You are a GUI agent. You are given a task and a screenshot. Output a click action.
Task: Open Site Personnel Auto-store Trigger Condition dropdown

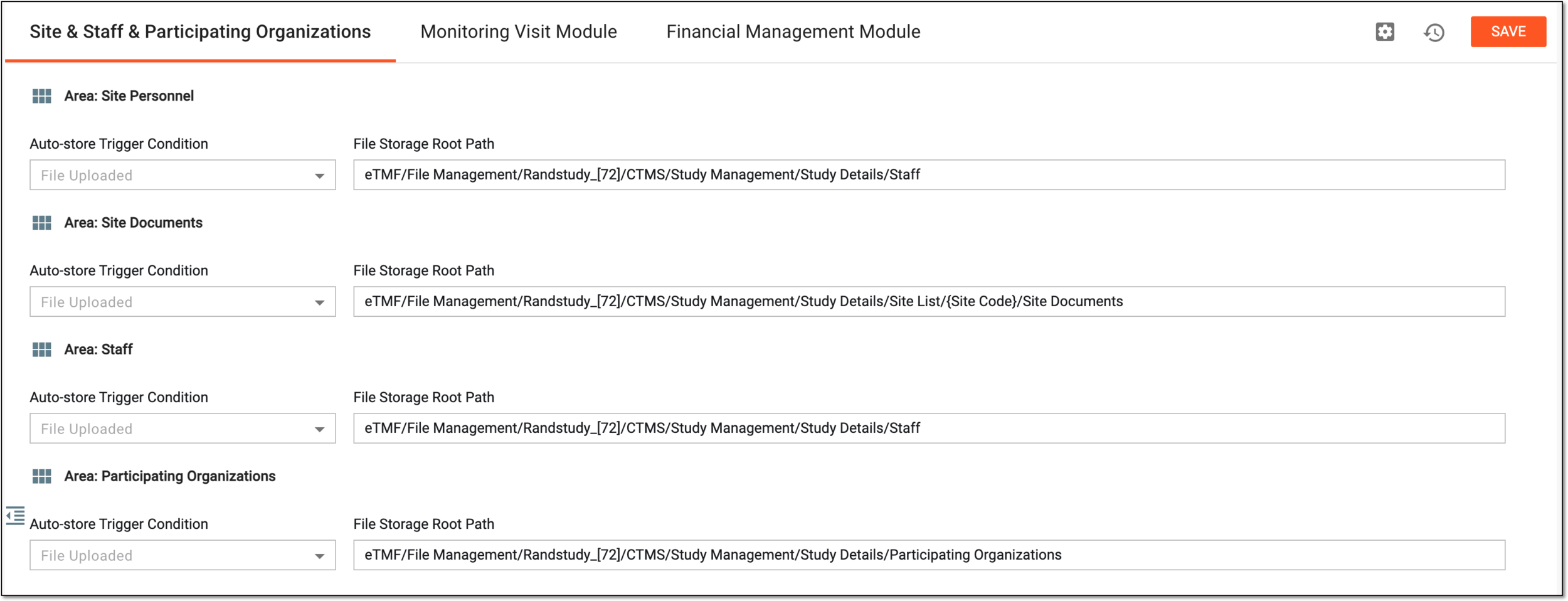coord(183,175)
